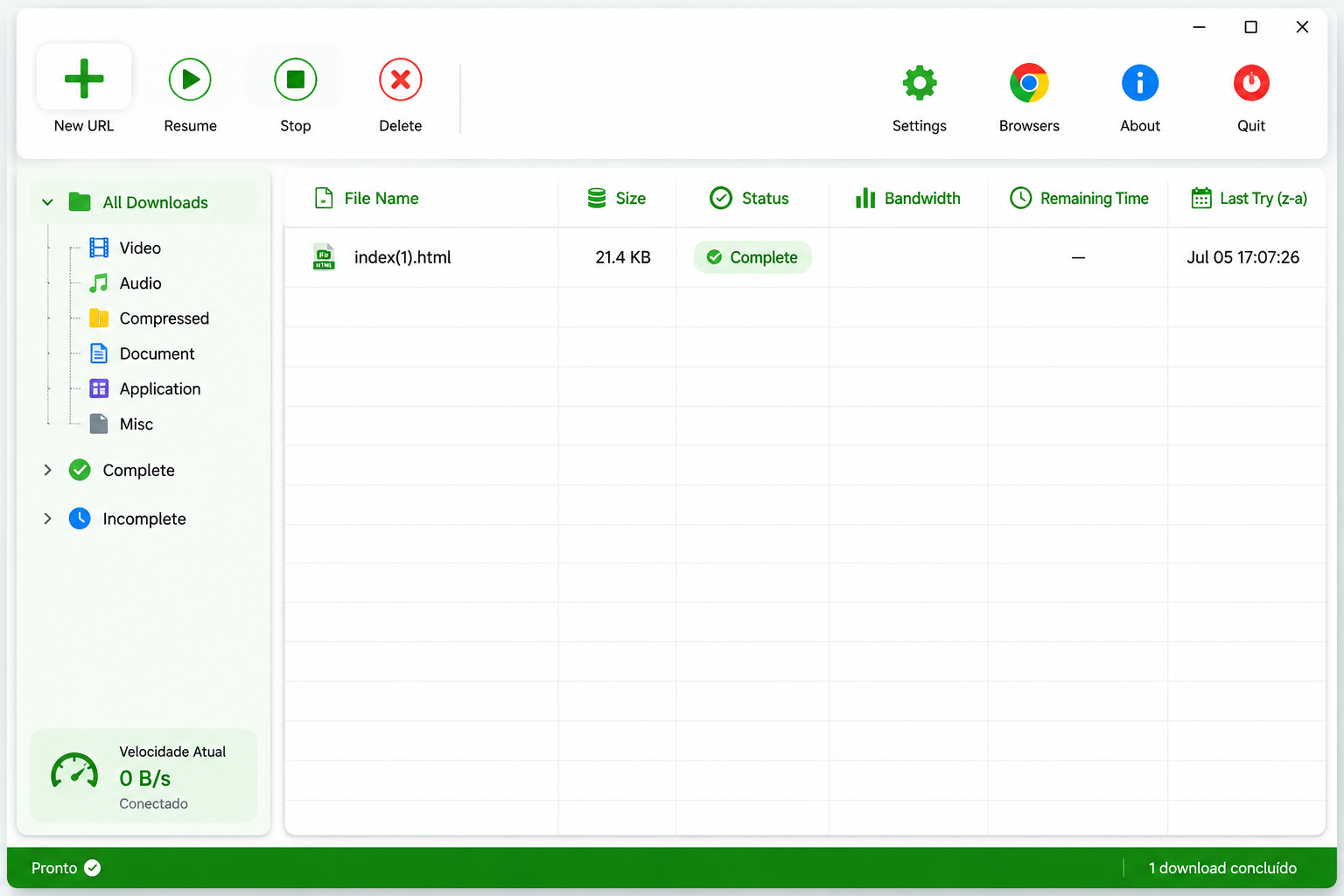Click the 21.4 KB size cell
The width and height of the screenshot is (1344, 896).
(x=623, y=257)
